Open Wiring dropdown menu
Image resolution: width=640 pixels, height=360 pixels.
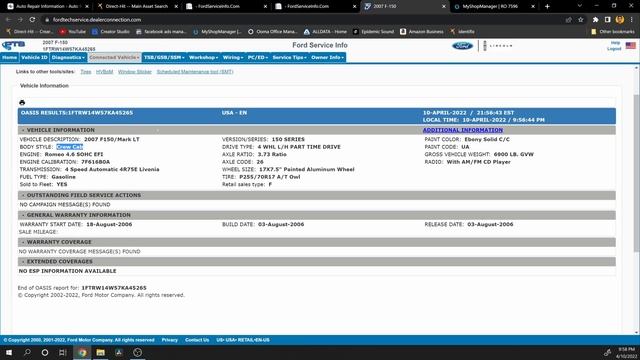[233, 58]
